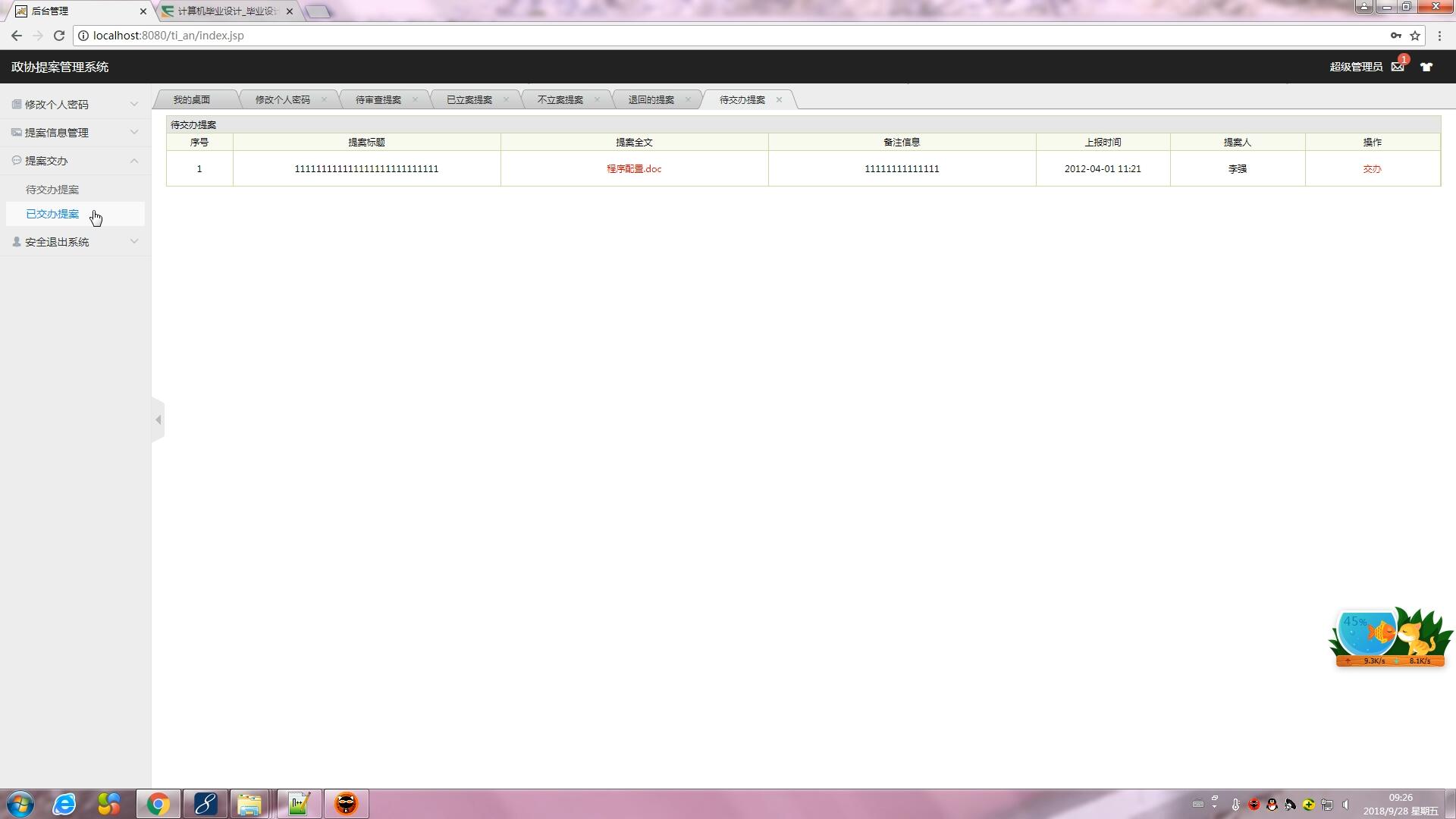The width and height of the screenshot is (1456, 819).
Task: Click 李强 in 提案人 column
Action: [x=1237, y=168]
